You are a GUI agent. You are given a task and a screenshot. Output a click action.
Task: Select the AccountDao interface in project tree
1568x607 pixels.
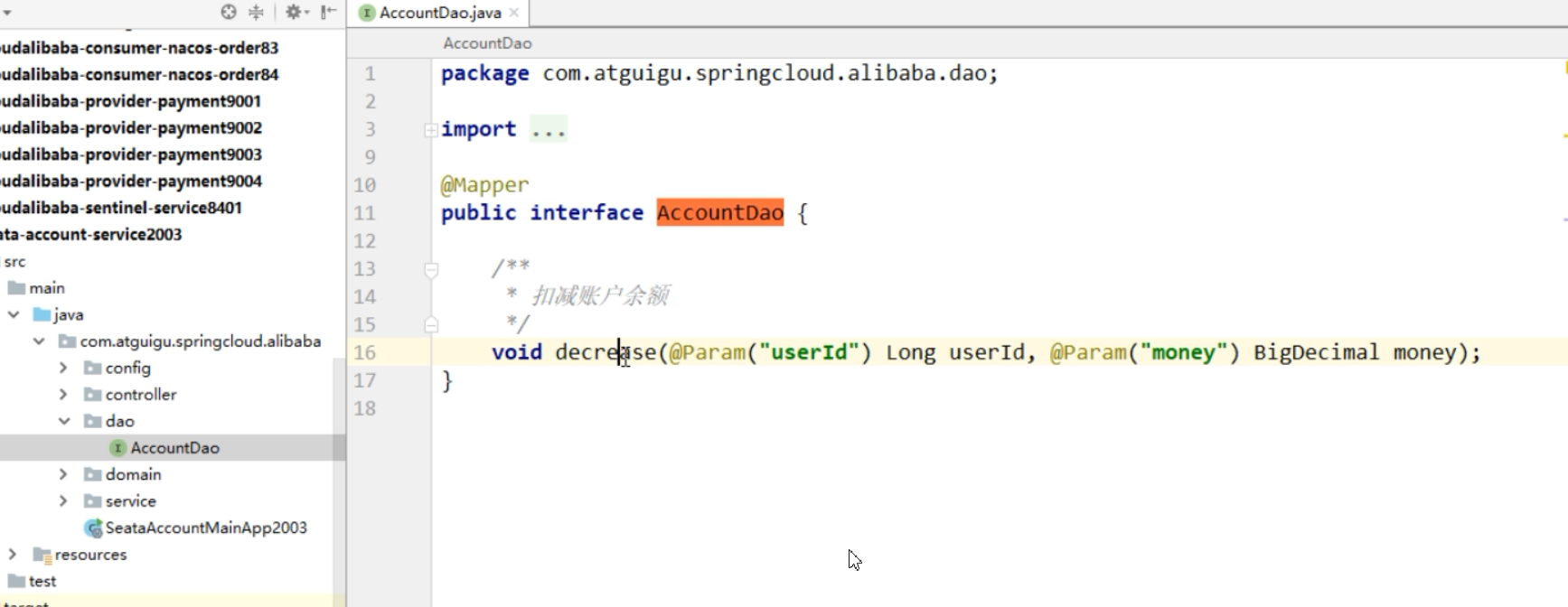174,448
